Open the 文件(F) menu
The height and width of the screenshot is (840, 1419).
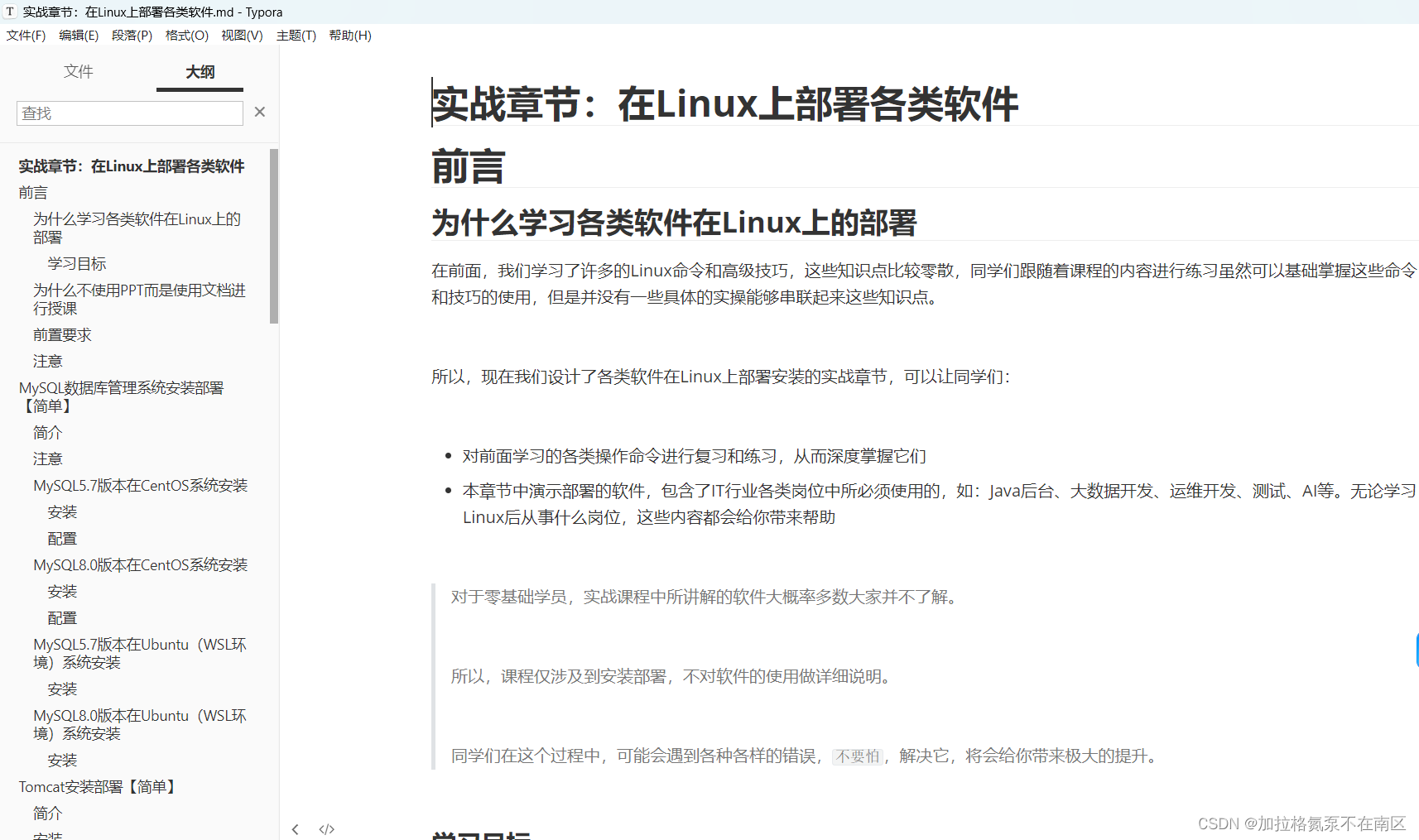click(x=26, y=36)
